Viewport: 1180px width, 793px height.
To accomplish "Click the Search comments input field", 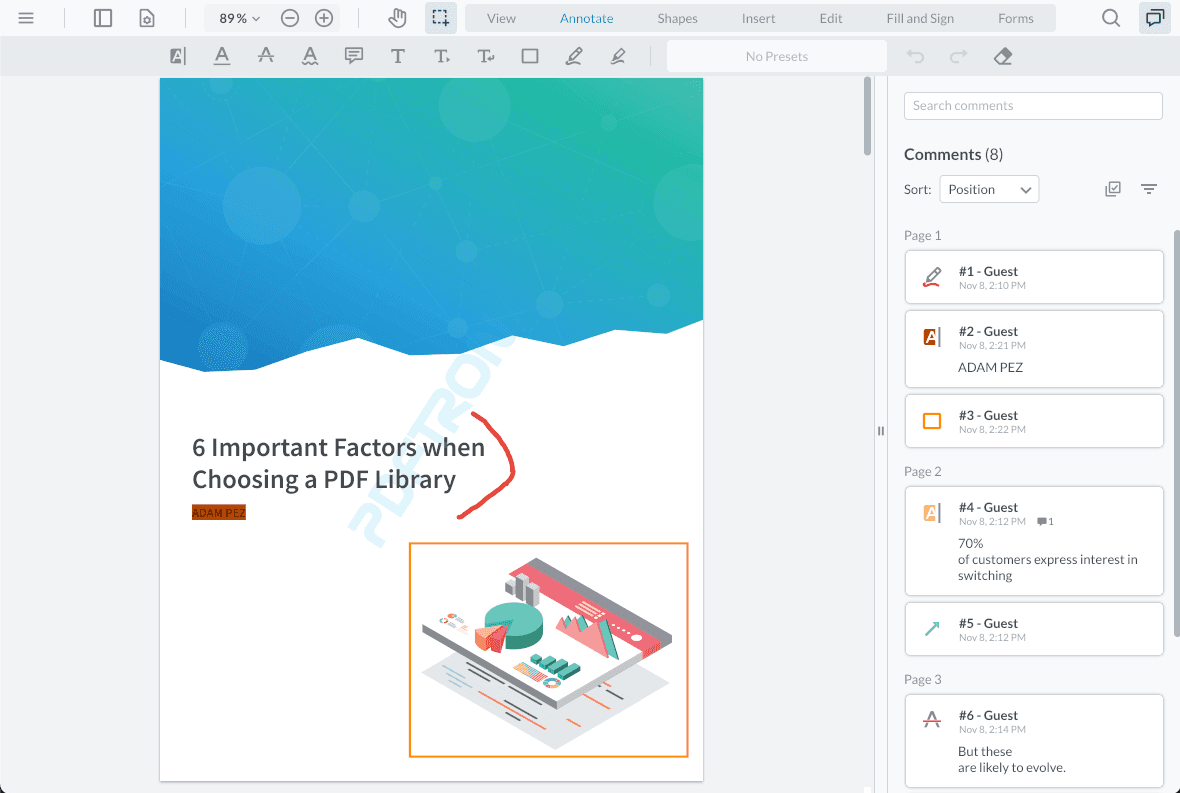I will 1033,106.
